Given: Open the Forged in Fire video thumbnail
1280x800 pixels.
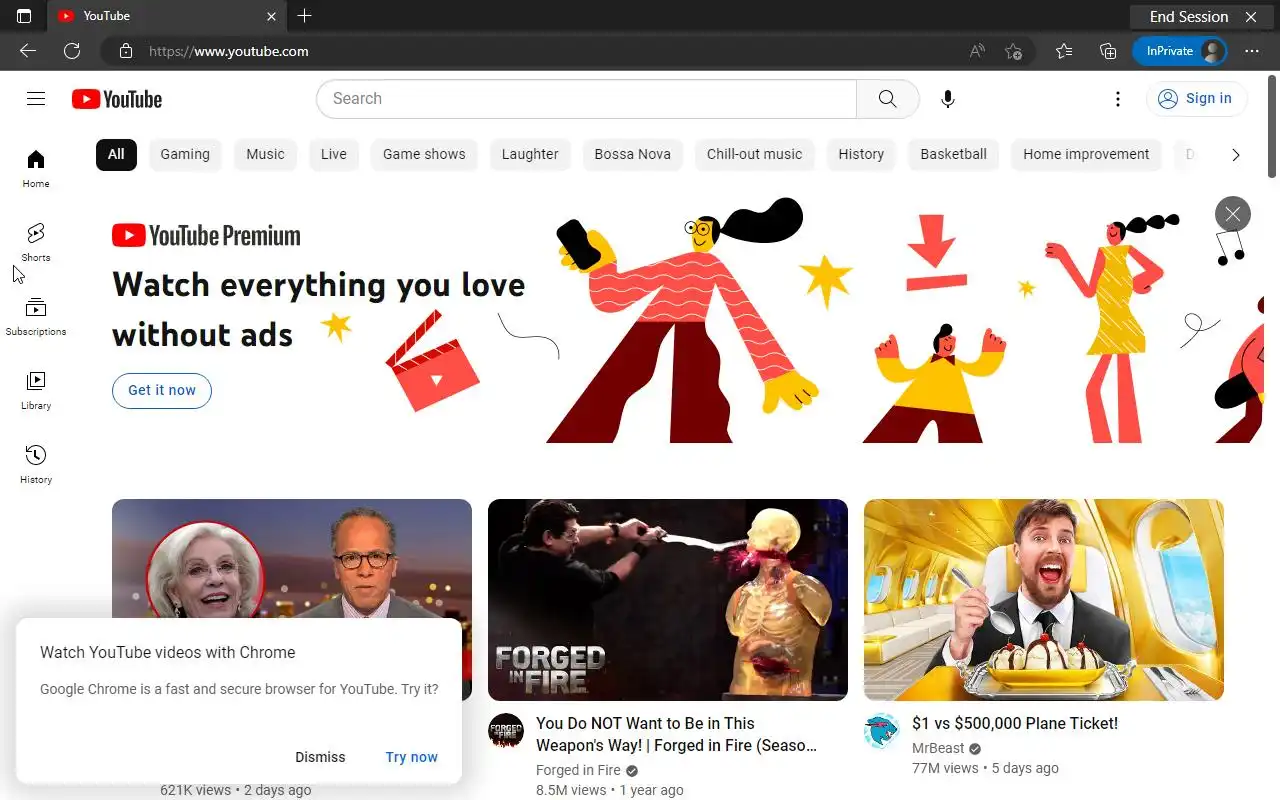Looking at the screenshot, I should (668, 600).
